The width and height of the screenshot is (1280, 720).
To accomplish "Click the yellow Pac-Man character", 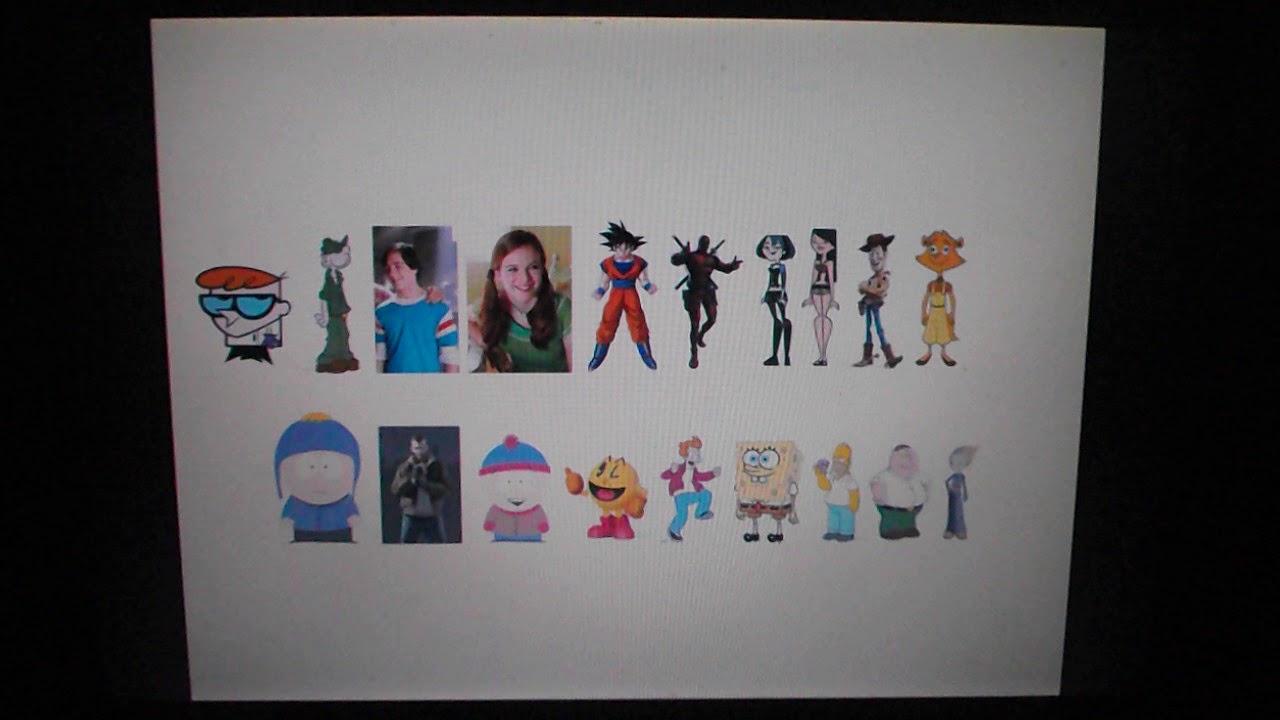I will [x=607, y=497].
